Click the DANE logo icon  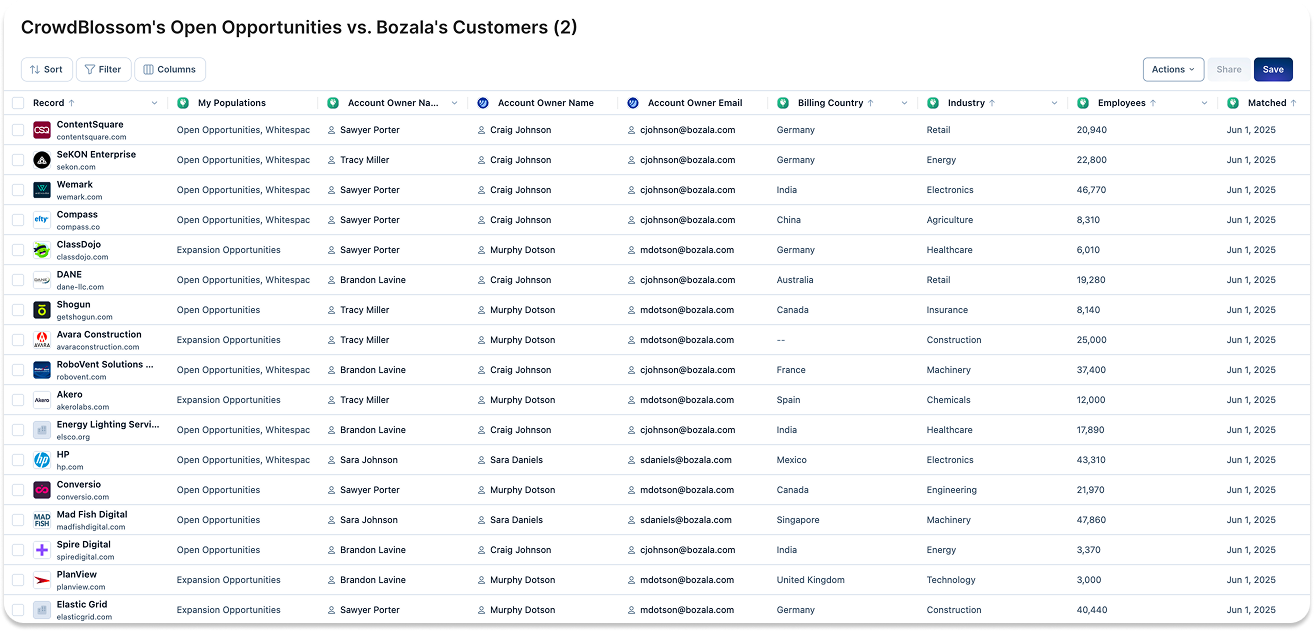click(x=42, y=280)
